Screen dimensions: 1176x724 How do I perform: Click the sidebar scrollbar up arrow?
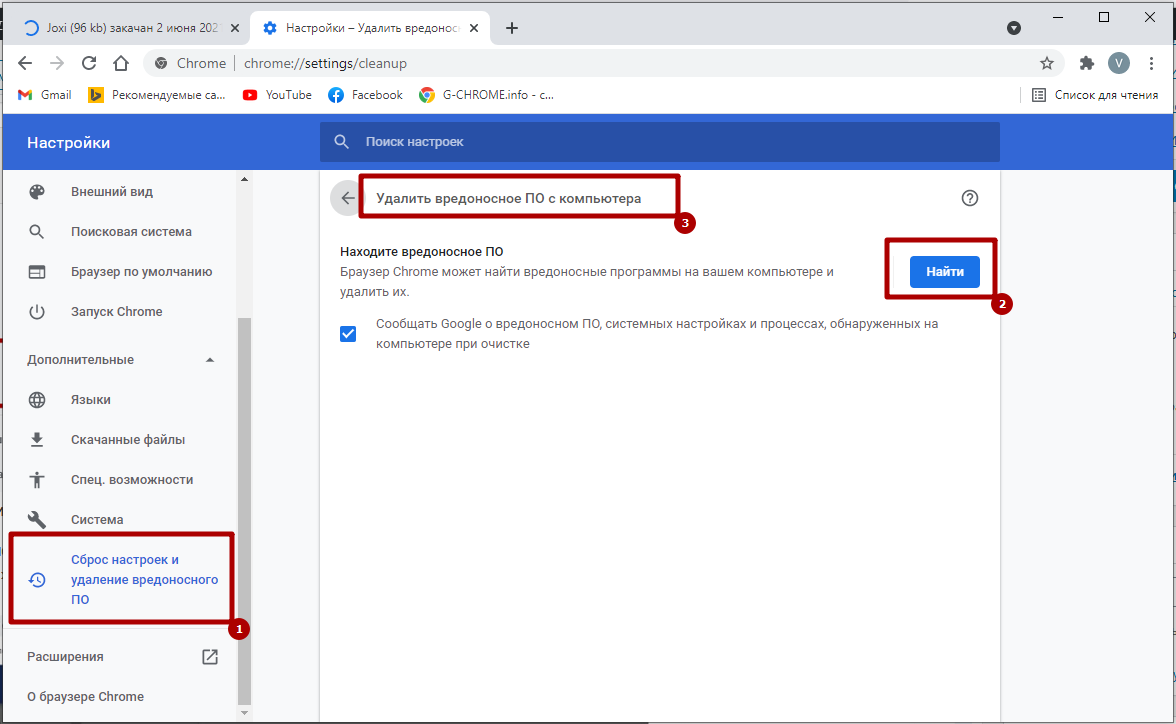coord(244,179)
